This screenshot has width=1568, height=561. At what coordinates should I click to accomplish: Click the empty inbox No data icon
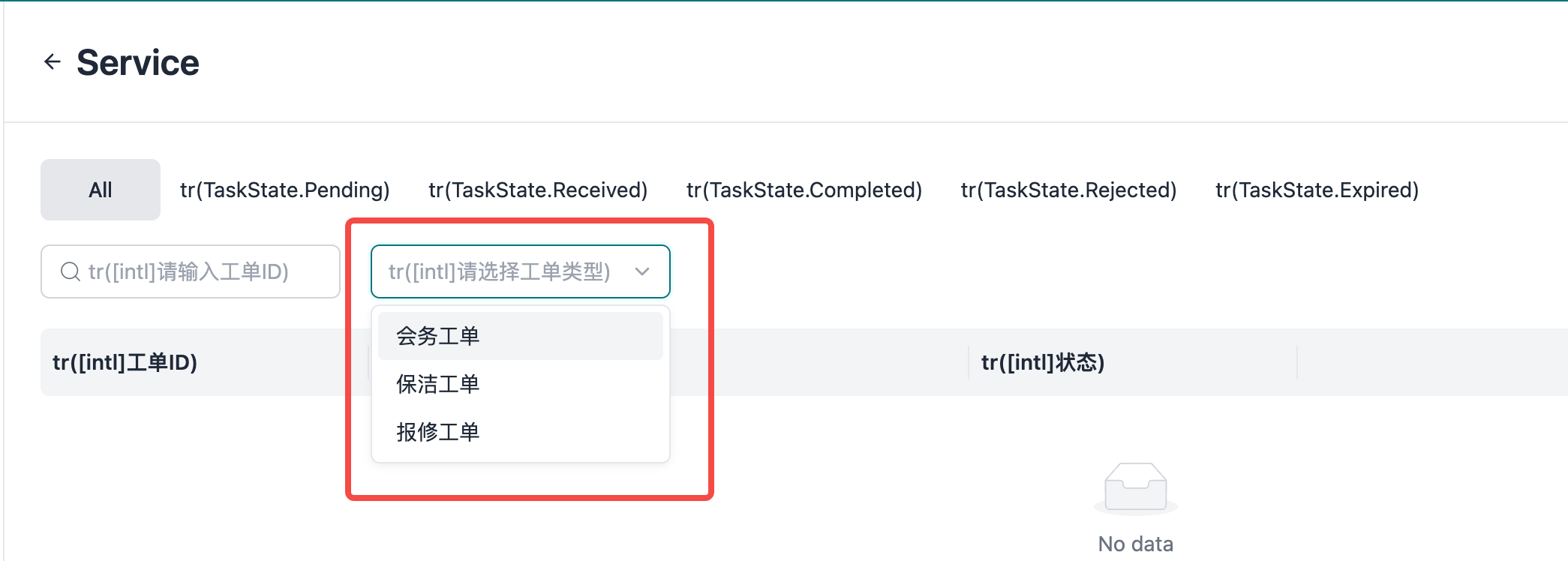coord(1135,487)
